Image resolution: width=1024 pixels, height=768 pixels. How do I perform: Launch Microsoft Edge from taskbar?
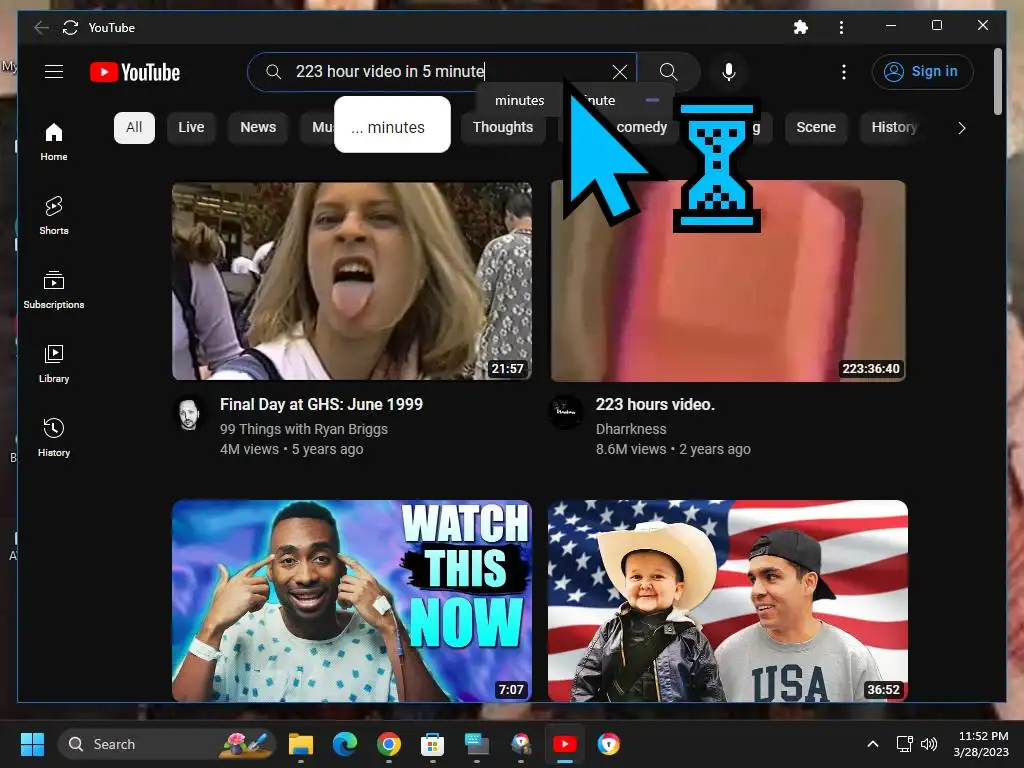[345, 744]
